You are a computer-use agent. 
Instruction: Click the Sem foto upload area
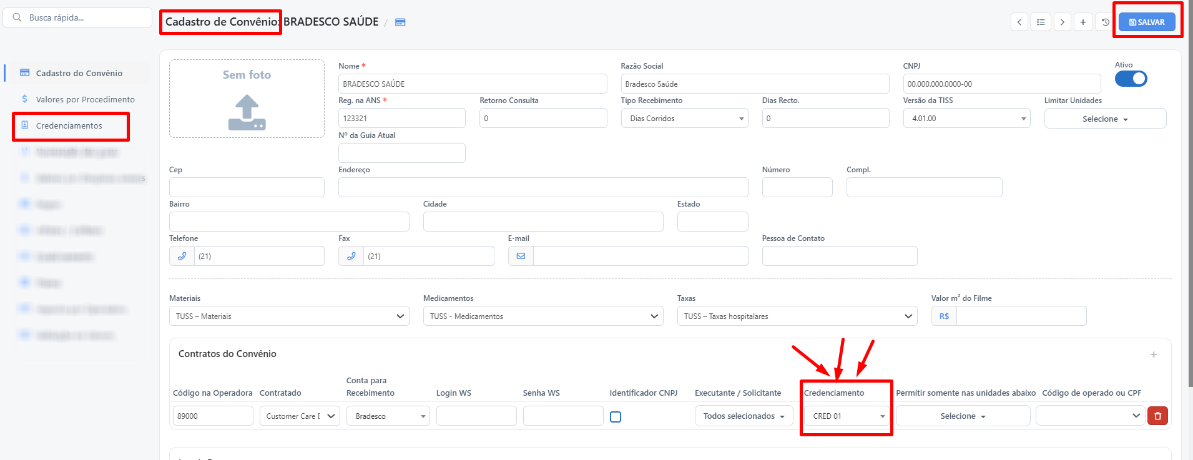[248, 99]
